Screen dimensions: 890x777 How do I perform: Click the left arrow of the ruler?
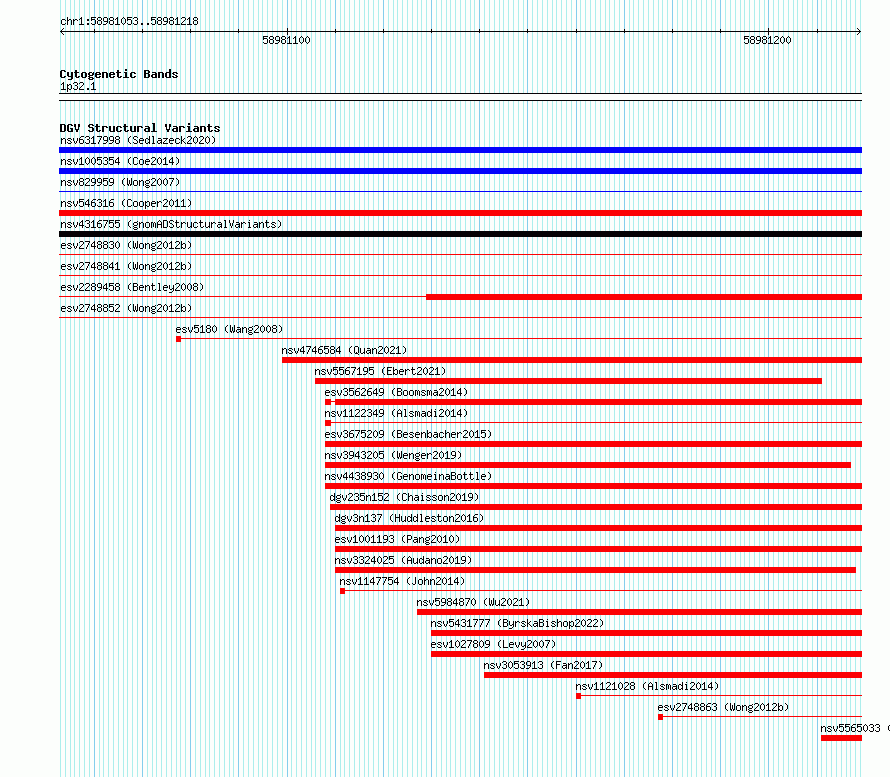(62, 31)
